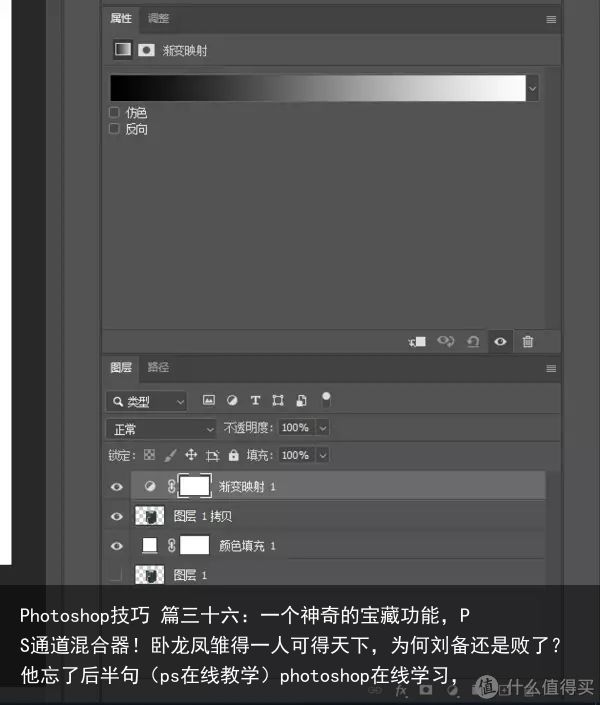600x705 pixels.
Task: Lock layer position
Action: tap(191, 455)
